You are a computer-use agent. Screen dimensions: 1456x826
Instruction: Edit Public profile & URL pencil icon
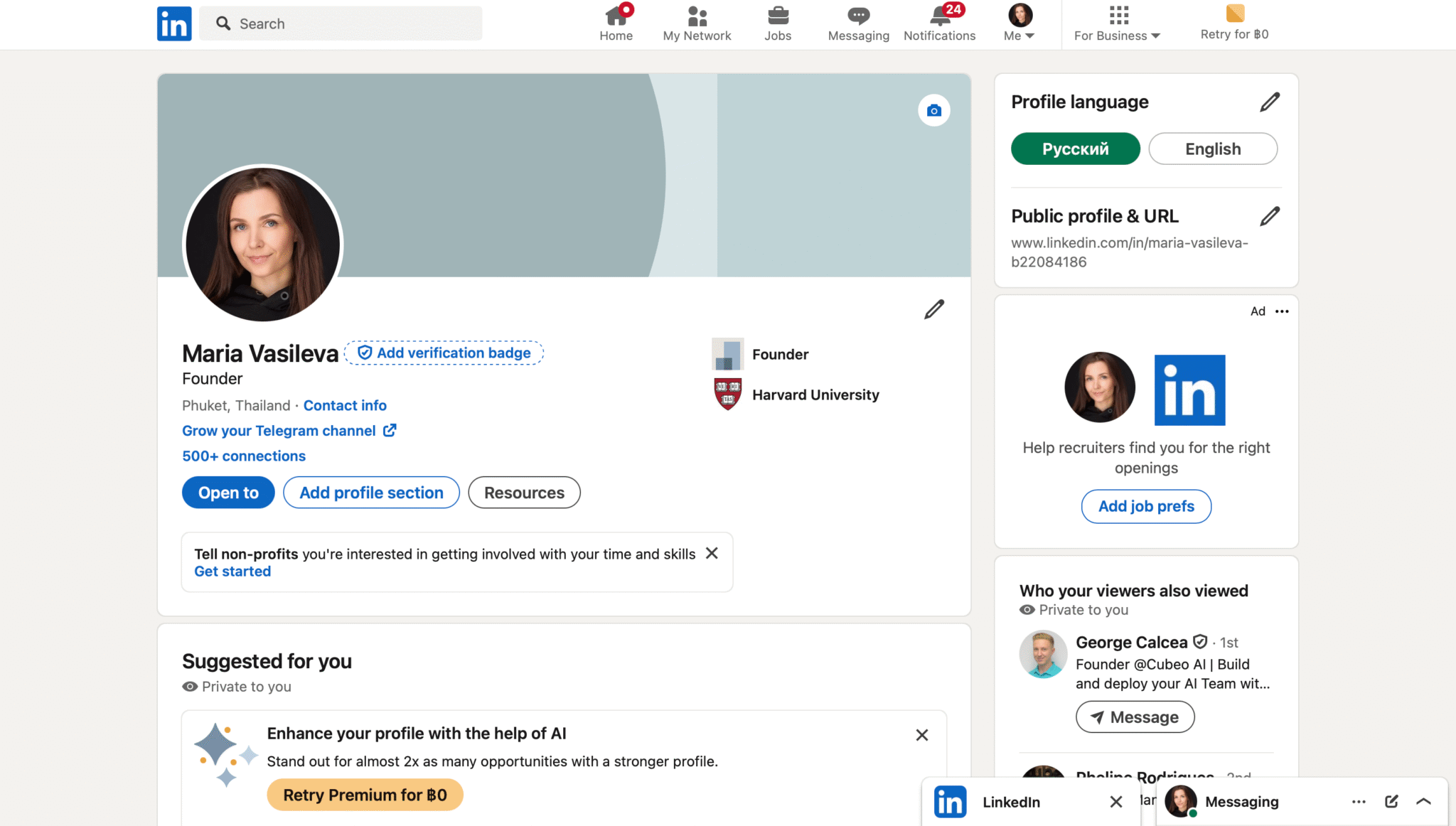1270,216
